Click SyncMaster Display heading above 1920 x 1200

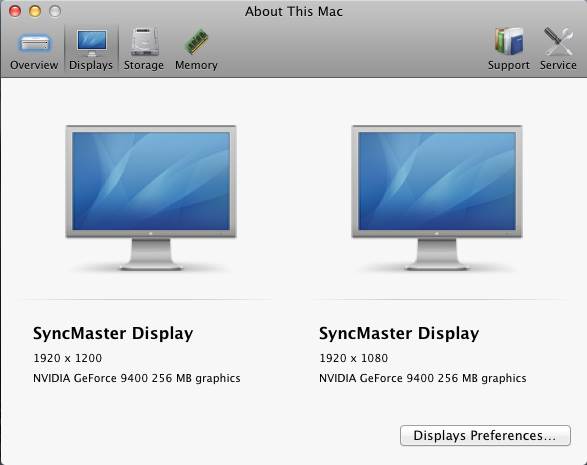pyautogui.click(x=113, y=333)
